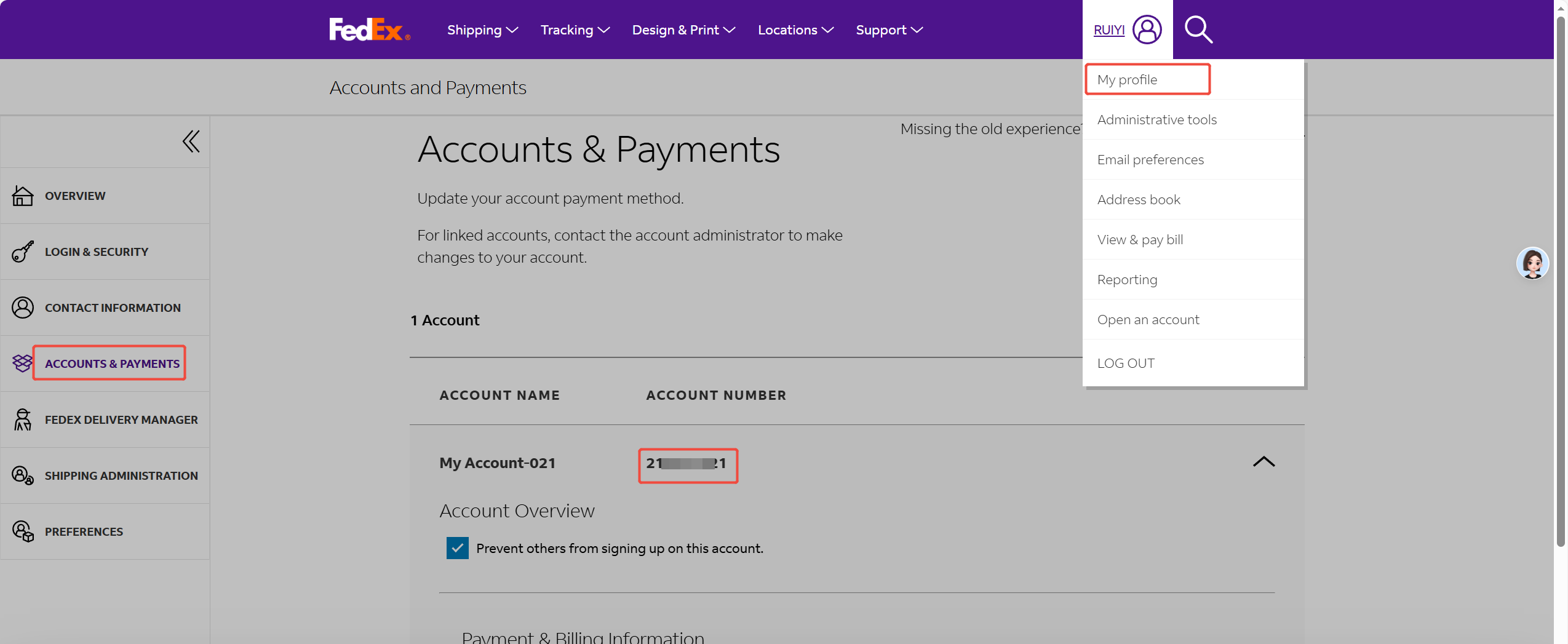Click the Preferences sidebar icon
The height and width of the screenshot is (644, 1568).
coord(23,531)
